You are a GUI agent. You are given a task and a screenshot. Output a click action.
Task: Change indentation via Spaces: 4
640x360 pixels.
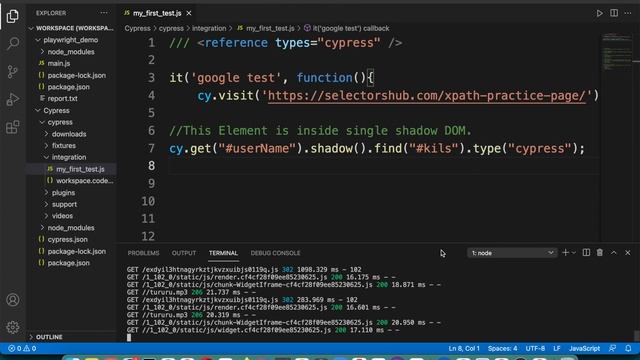pos(502,348)
